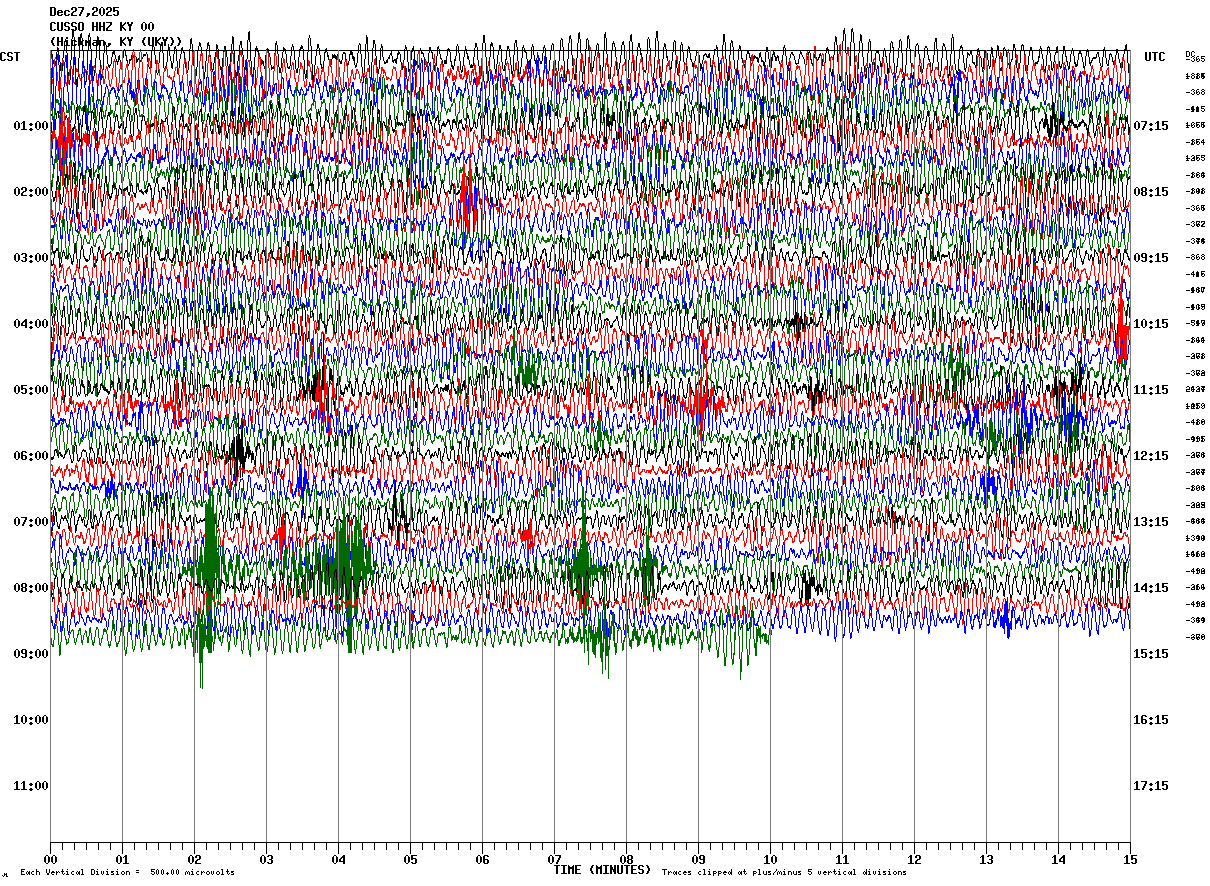Click the 16:15 UTC time label
The height and width of the screenshot is (886, 1210).
[x=1151, y=720]
